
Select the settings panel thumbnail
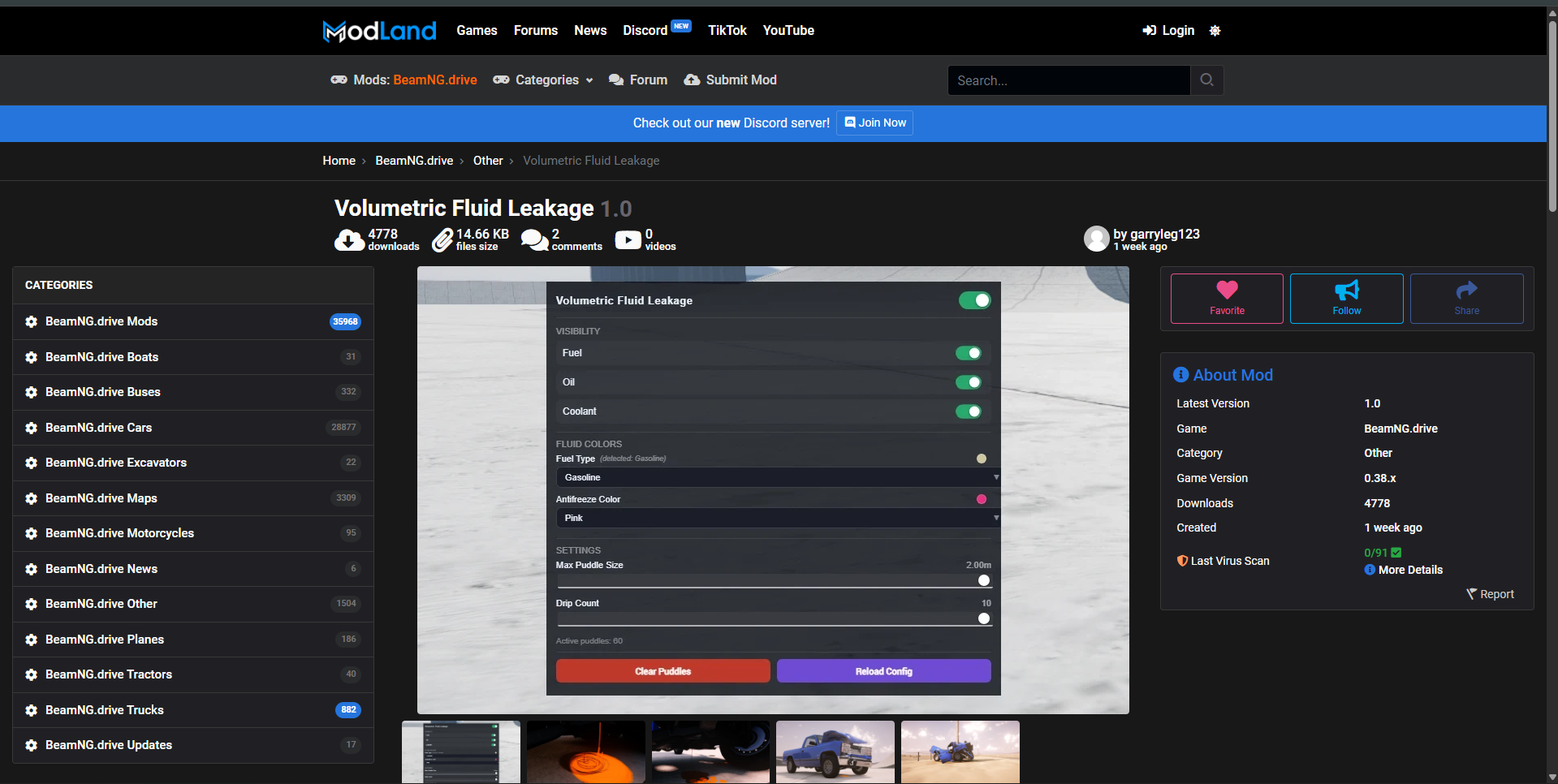461,752
